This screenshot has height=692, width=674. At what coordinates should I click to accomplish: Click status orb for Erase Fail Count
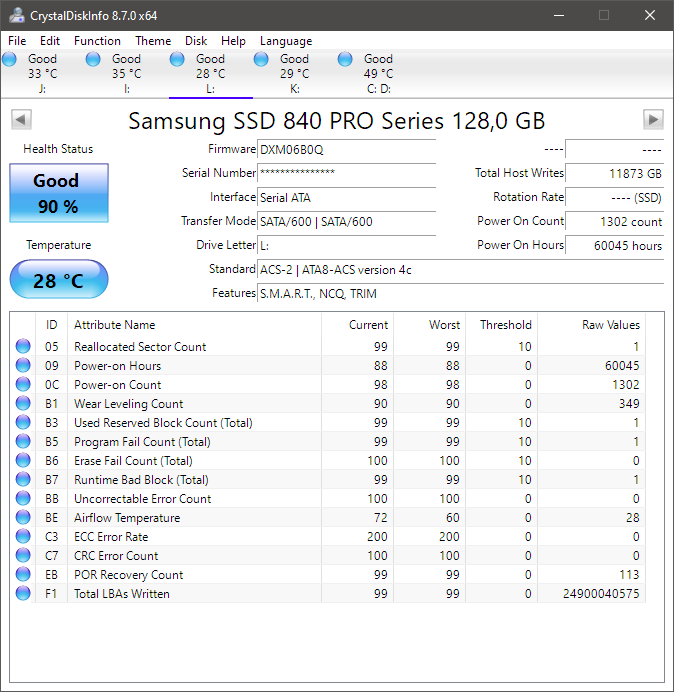tap(23, 460)
